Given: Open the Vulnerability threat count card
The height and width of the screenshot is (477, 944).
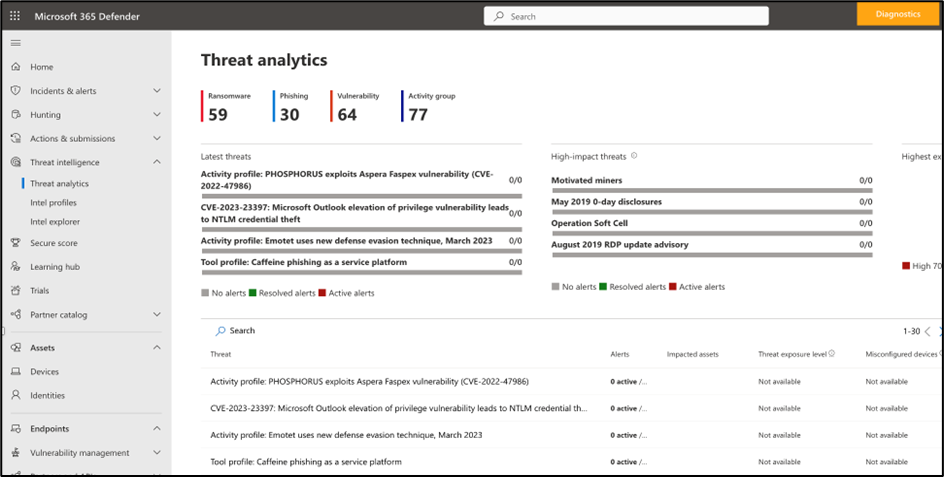Looking at the screenshot, I should (356, 107).
